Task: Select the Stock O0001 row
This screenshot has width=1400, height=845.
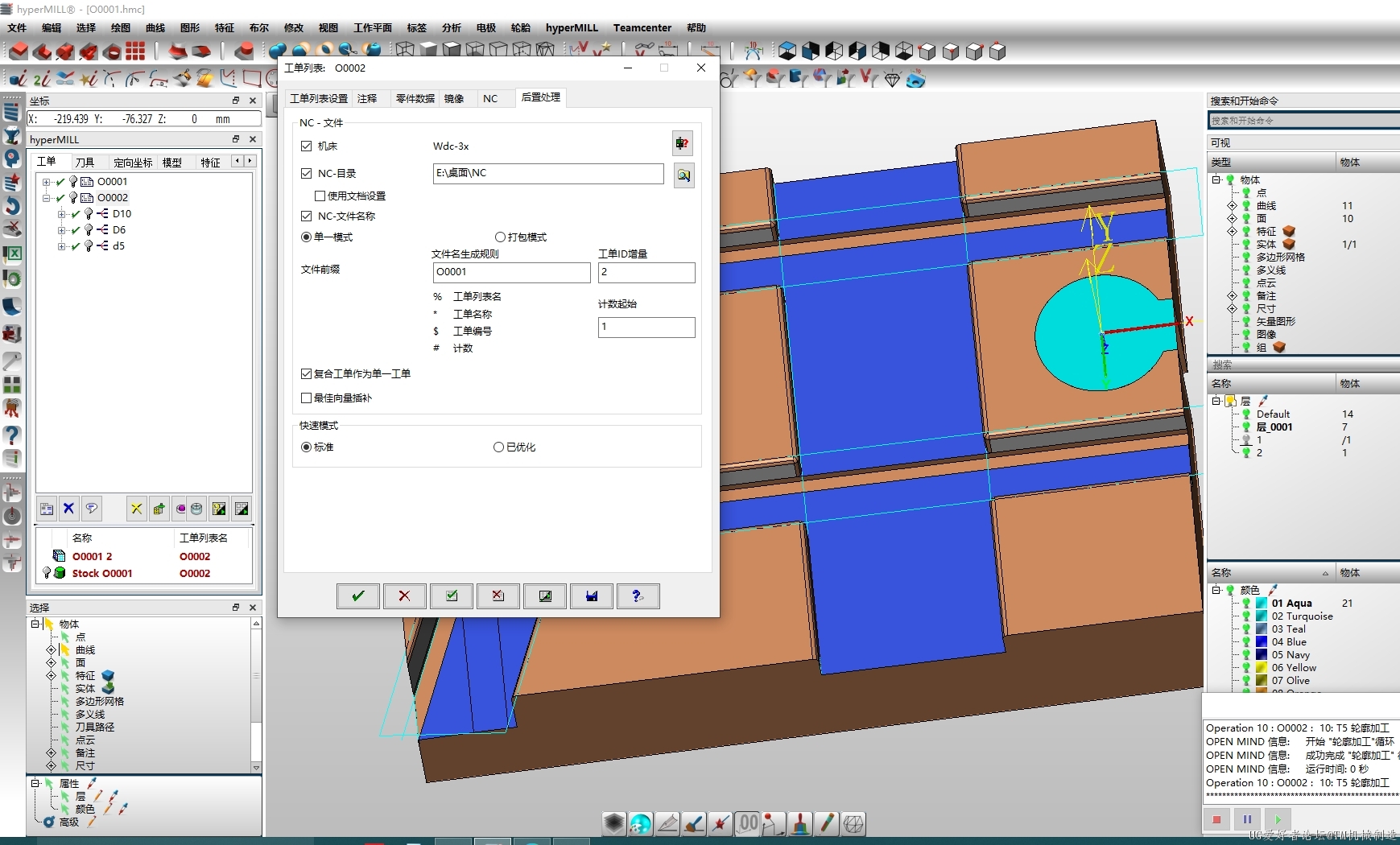Action: (x=145, y=573)
